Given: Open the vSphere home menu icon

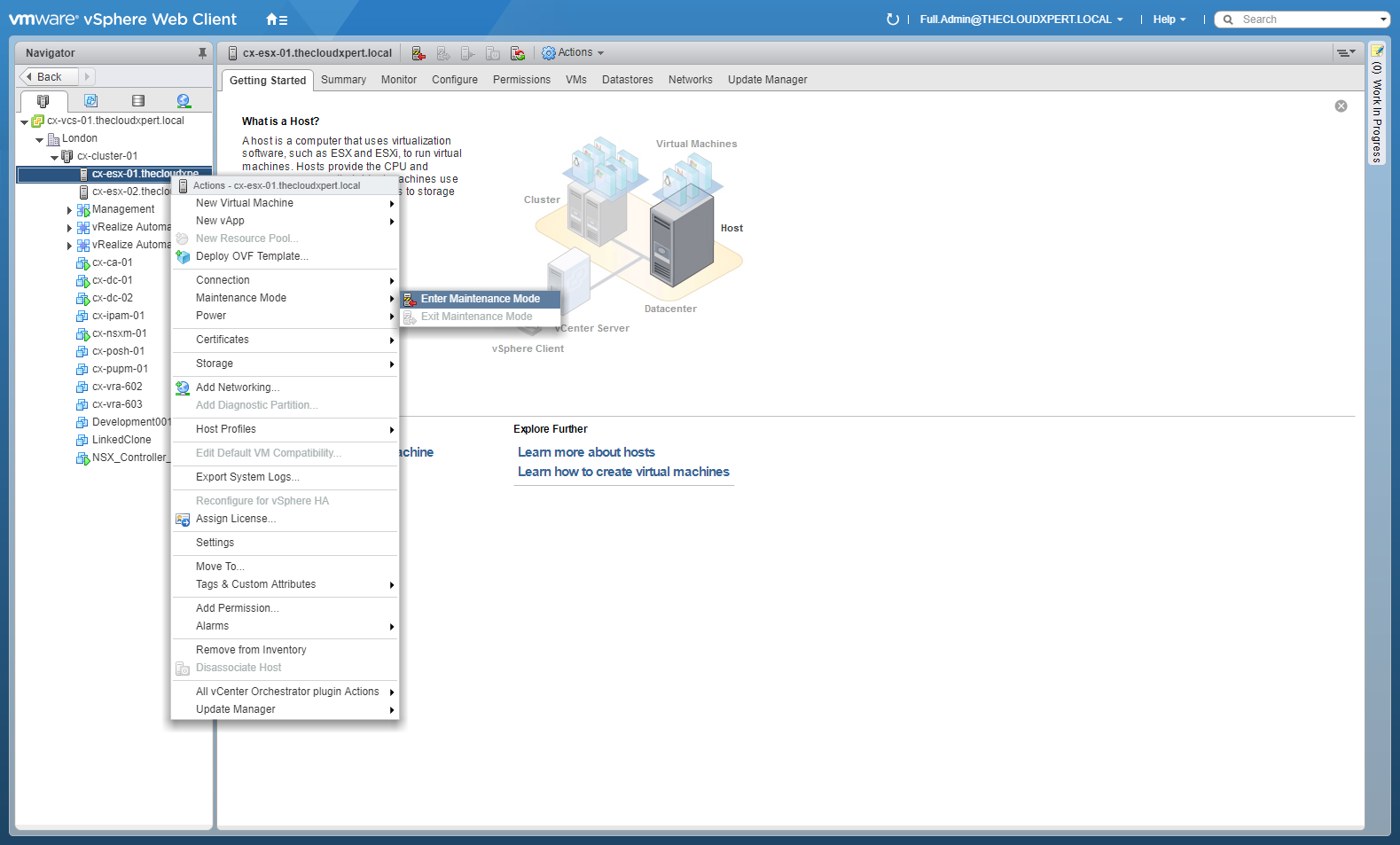Looking at the screenshot, I should (276, 20).
